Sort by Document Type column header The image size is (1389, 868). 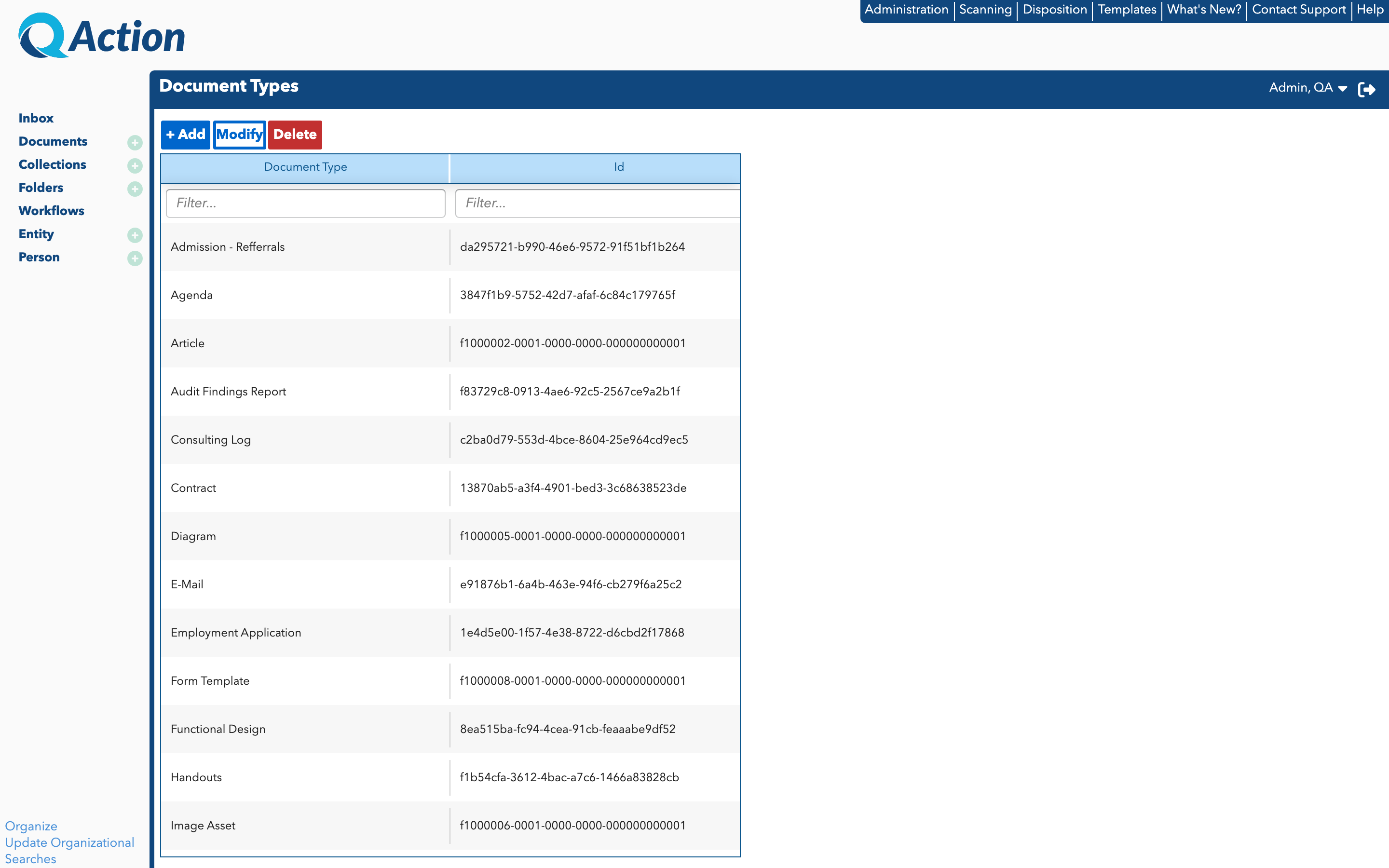point(305,167)
